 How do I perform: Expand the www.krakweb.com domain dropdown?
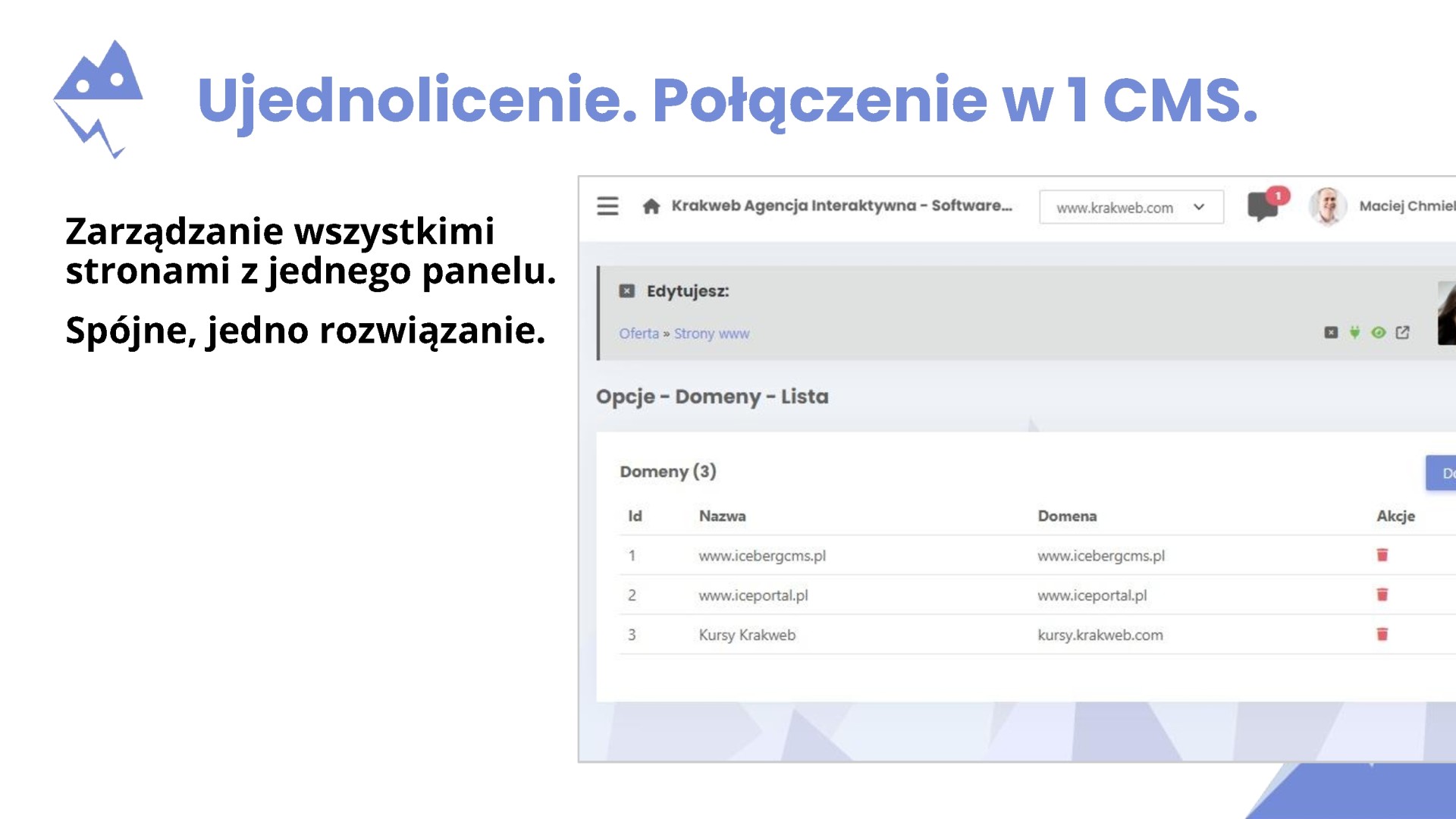pos(1131,207)
